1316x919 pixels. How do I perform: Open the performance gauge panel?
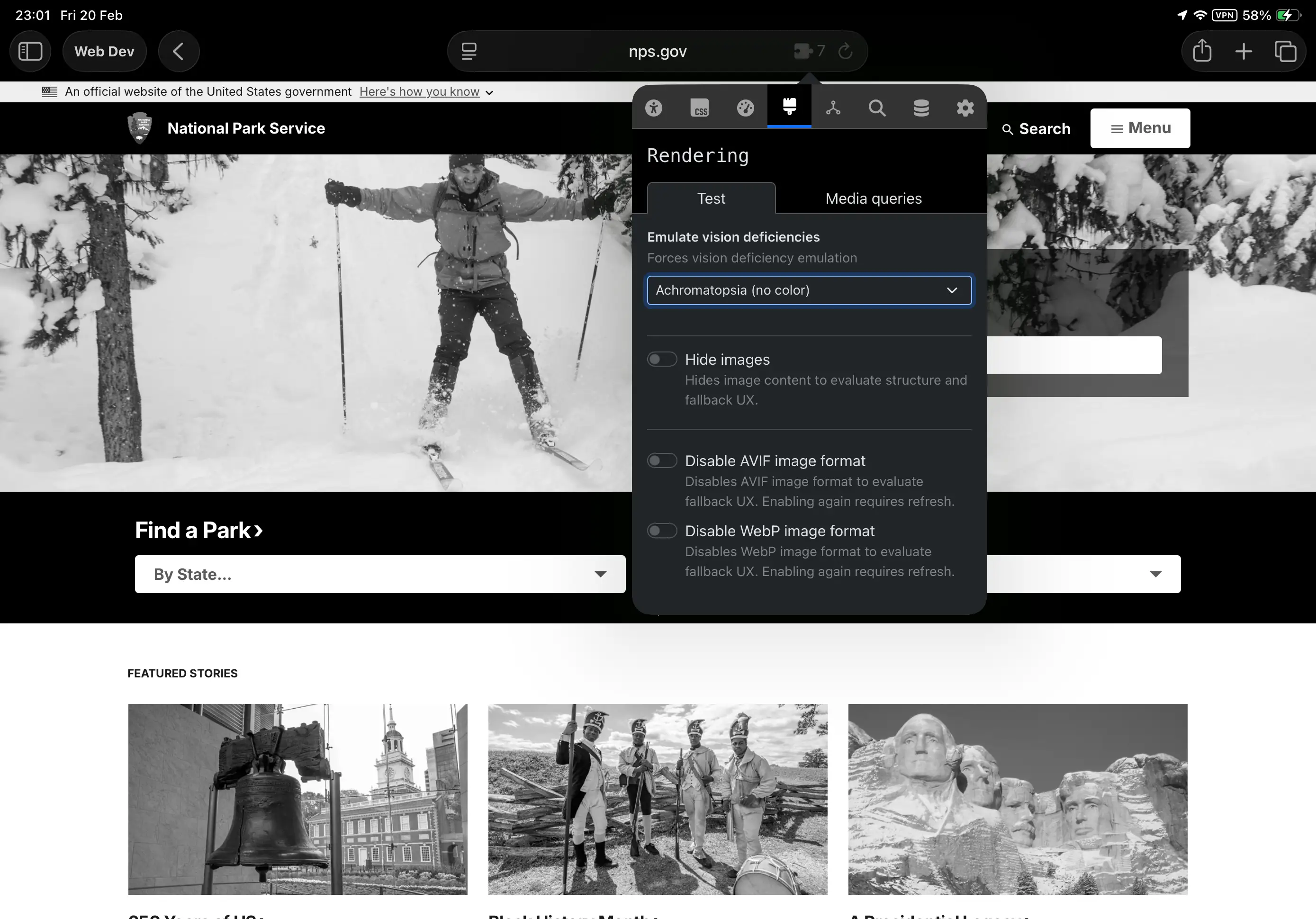pyautogui.click(x=745, y=107)
